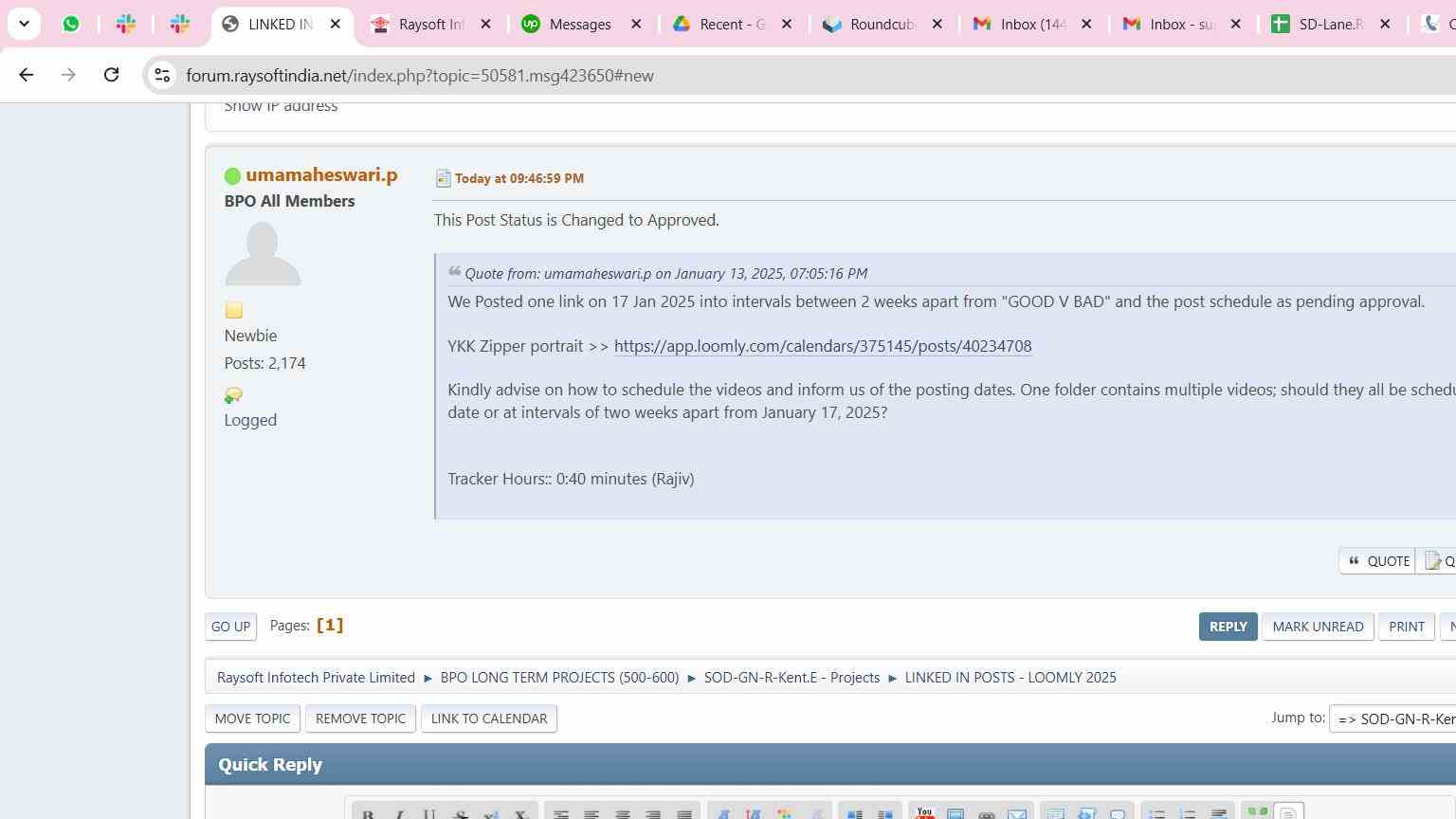Click LINK TO CALENDAR button

pos(489,719)
